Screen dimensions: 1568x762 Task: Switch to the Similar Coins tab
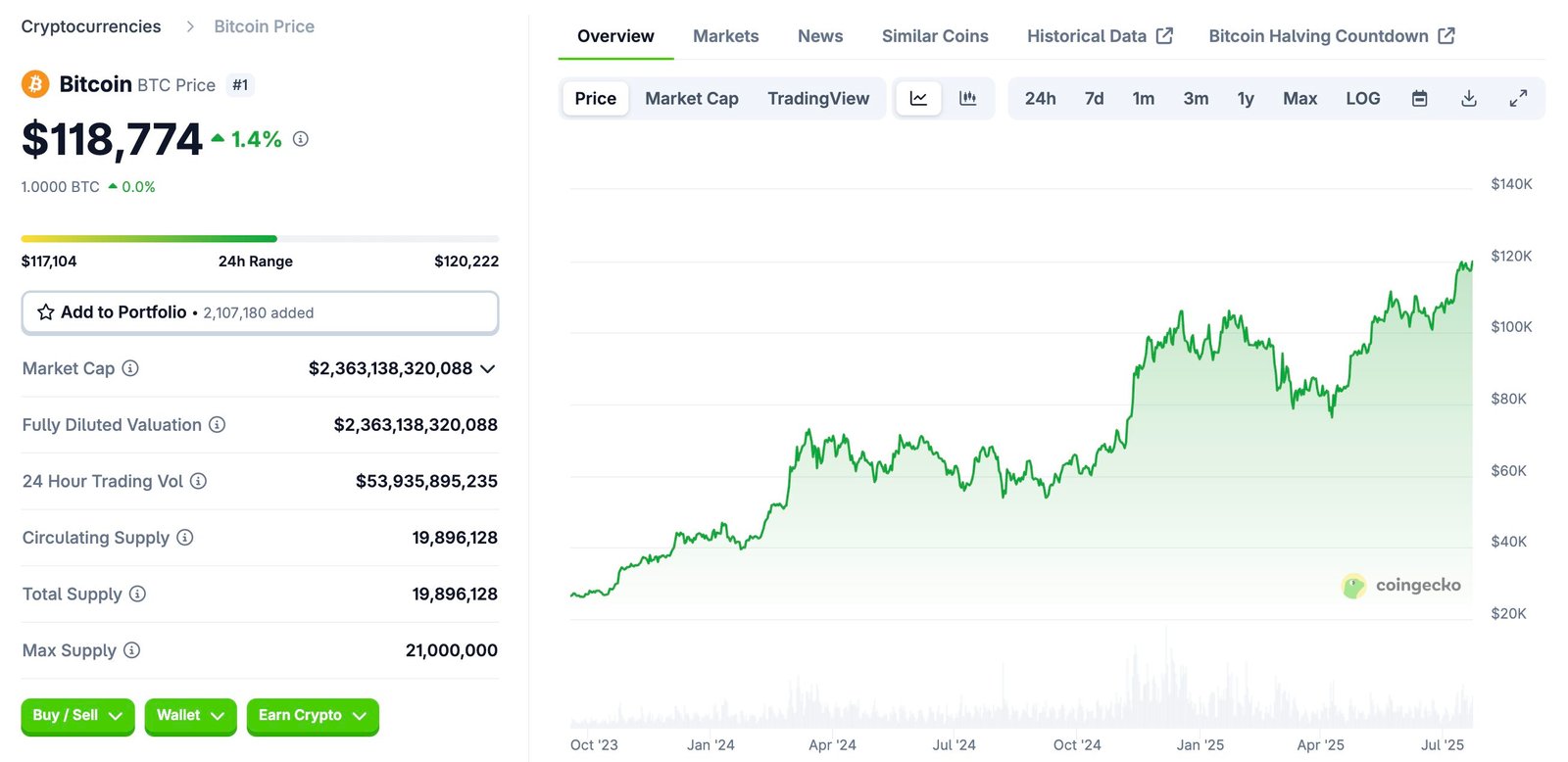pos(935,36)
